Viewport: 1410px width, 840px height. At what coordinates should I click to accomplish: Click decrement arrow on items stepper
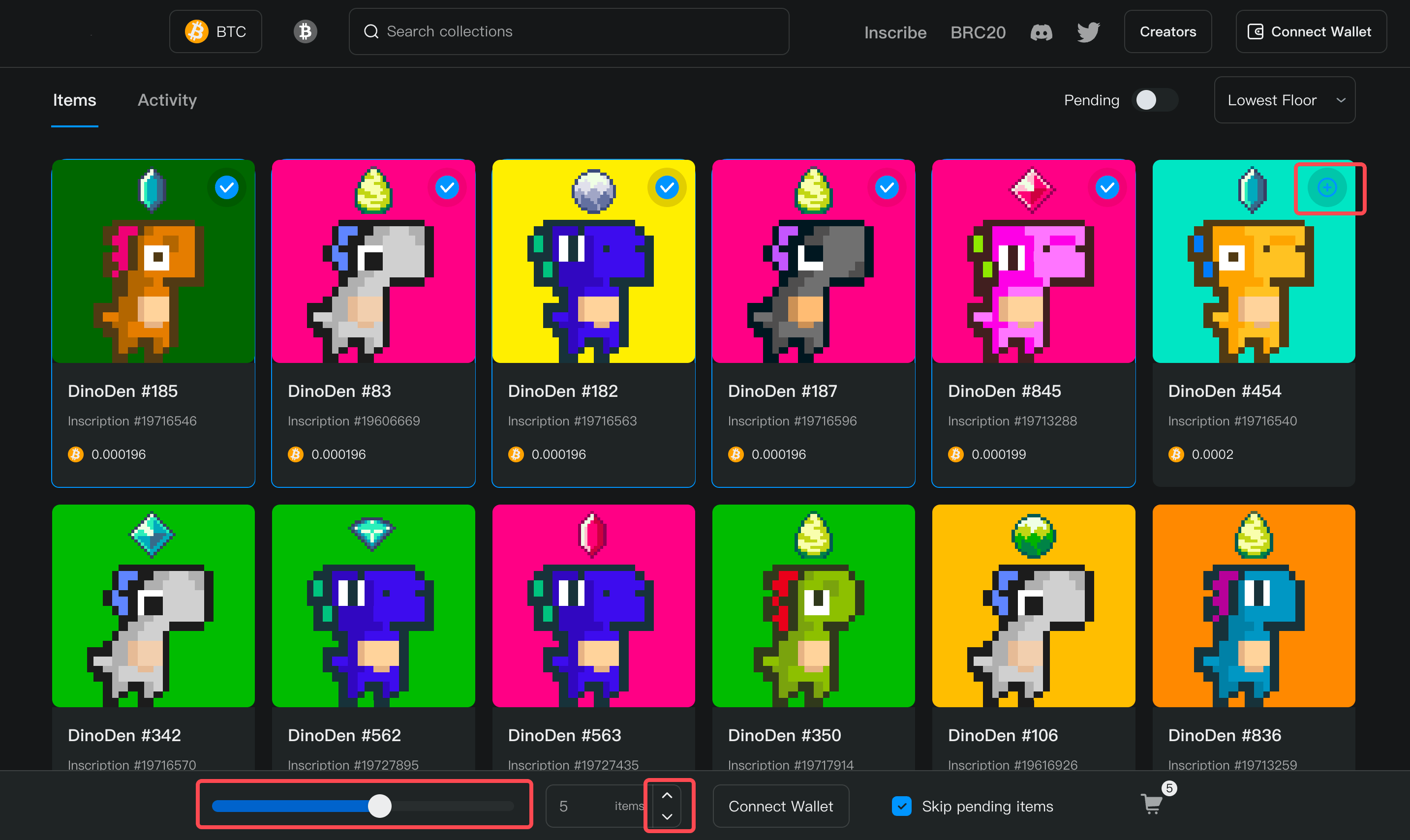667,817
